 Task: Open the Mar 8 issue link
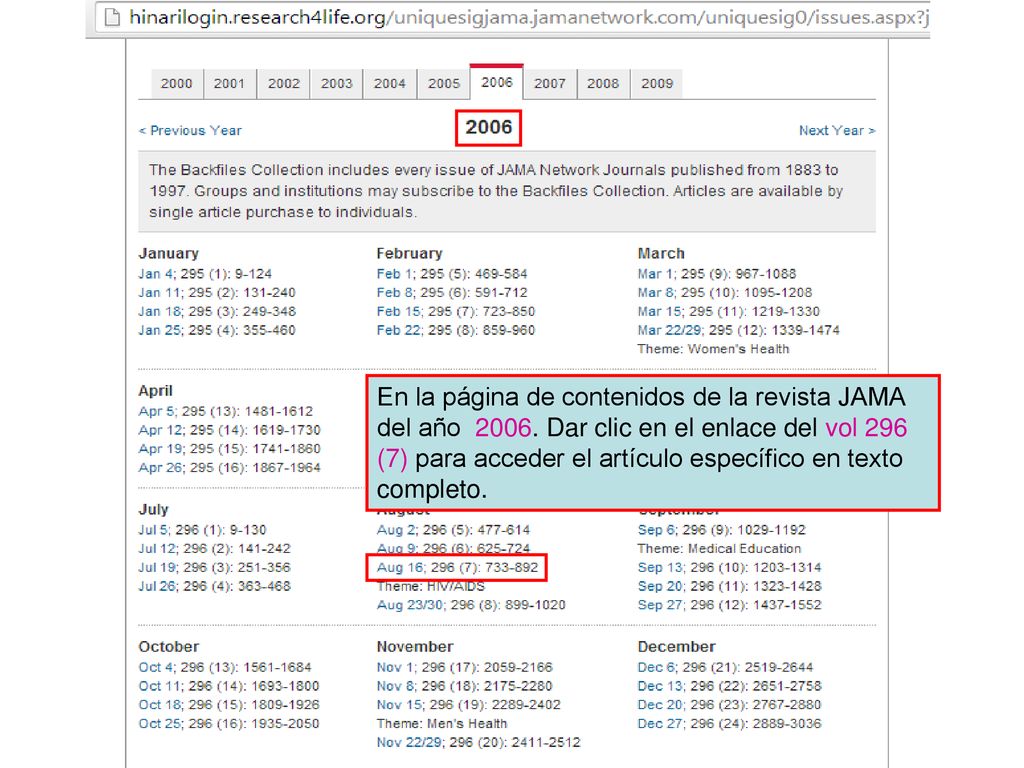click(657, 293)
